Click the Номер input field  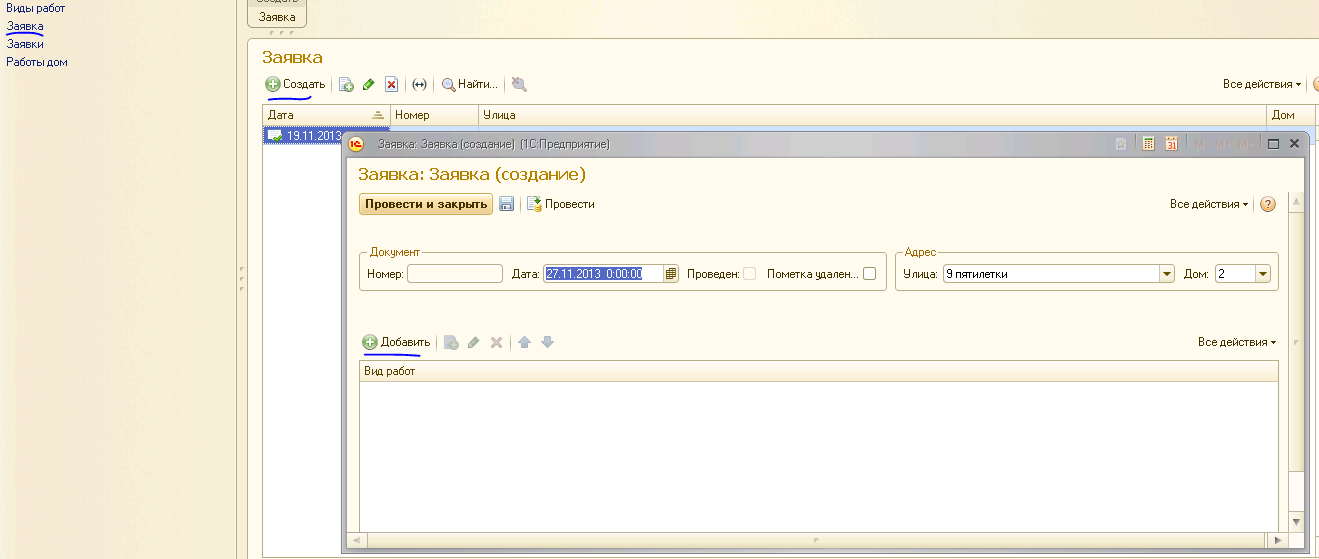pos(454,274)
